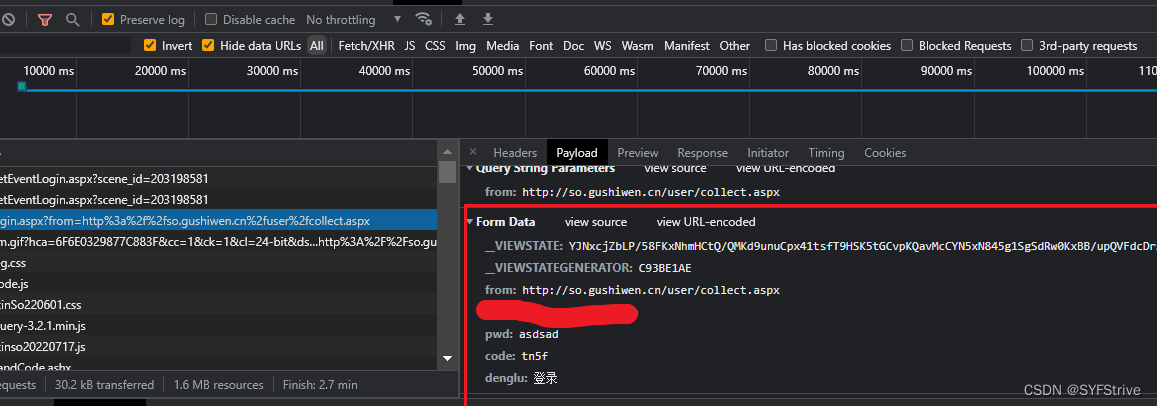1157x406 pixels.
Task: Click the export HAR download arrow icon
Action: pos(488,19)
